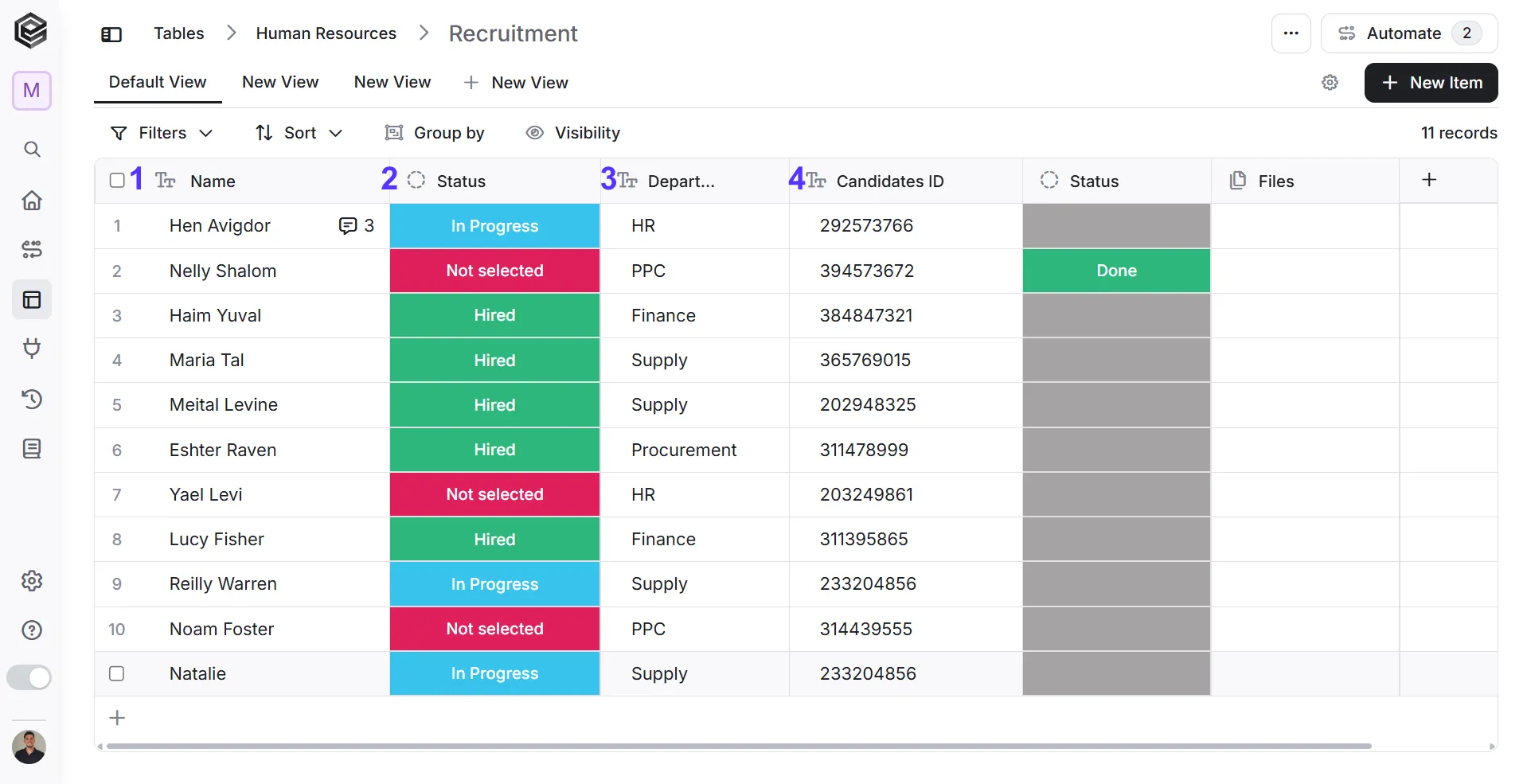Screen dimensions: 1527x784
Task: Select the Files column header
Action: click(x=1305, y=181)
